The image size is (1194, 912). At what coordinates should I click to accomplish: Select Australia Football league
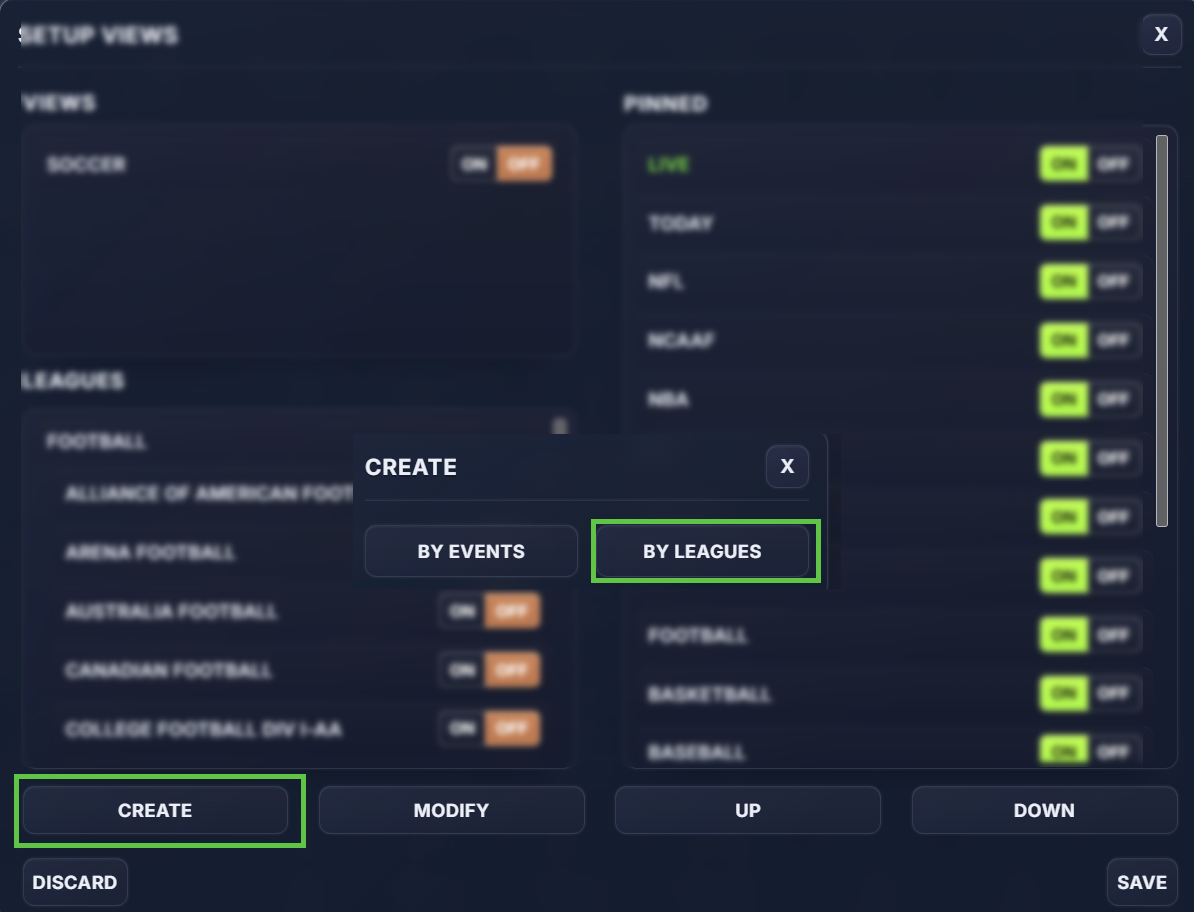click(x=171, y=611)
